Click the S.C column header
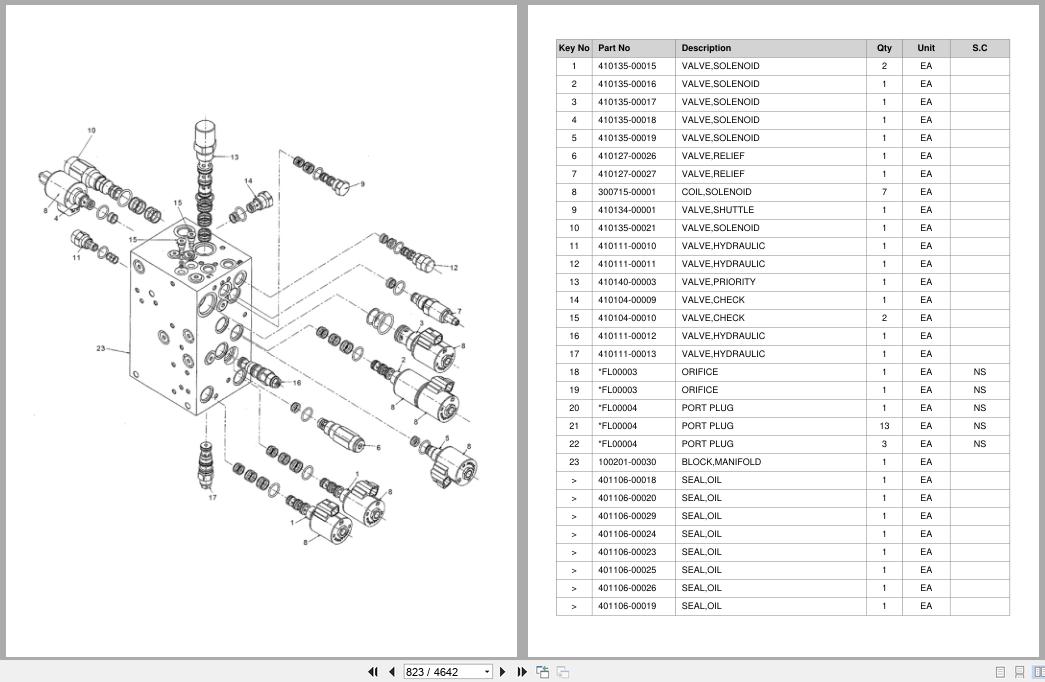Image resolution: width=1045 pixels, height=682 pixels. tap(979, 48)
